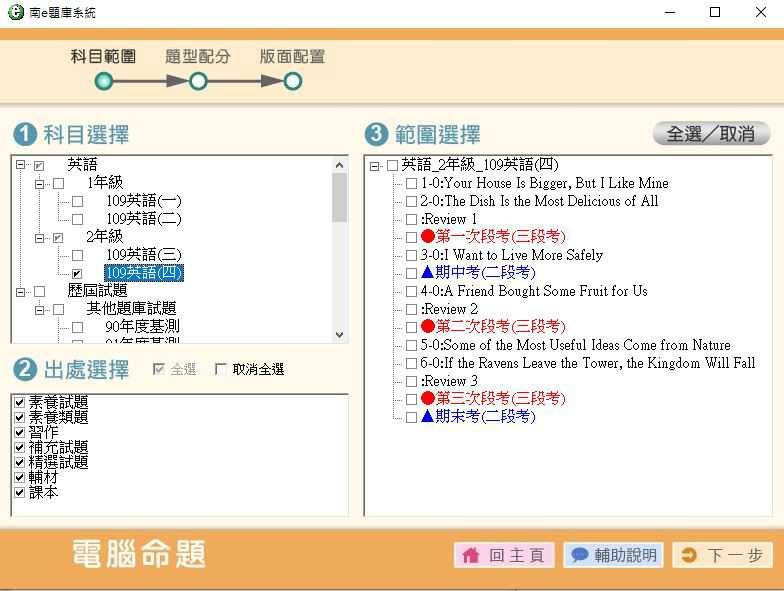Go to the 版面配置 step label
Screen dimensions: 784x591
292,56
